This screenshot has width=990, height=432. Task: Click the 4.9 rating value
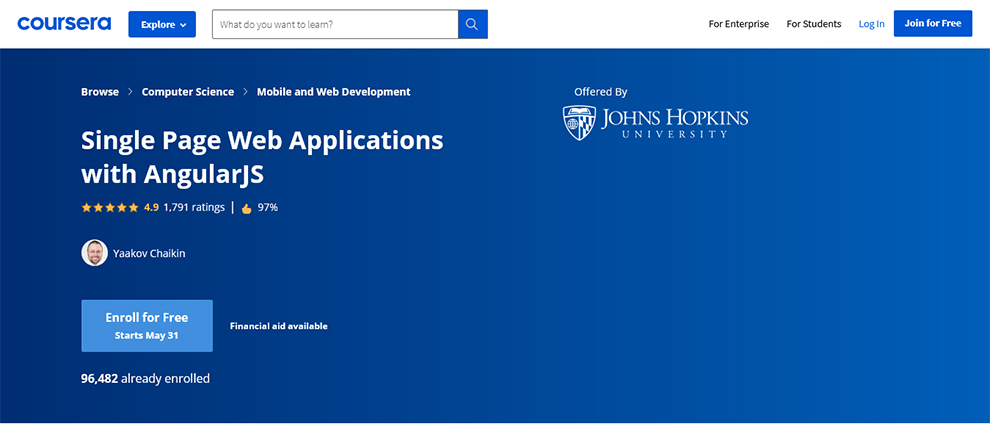click(x=151, y=207)
